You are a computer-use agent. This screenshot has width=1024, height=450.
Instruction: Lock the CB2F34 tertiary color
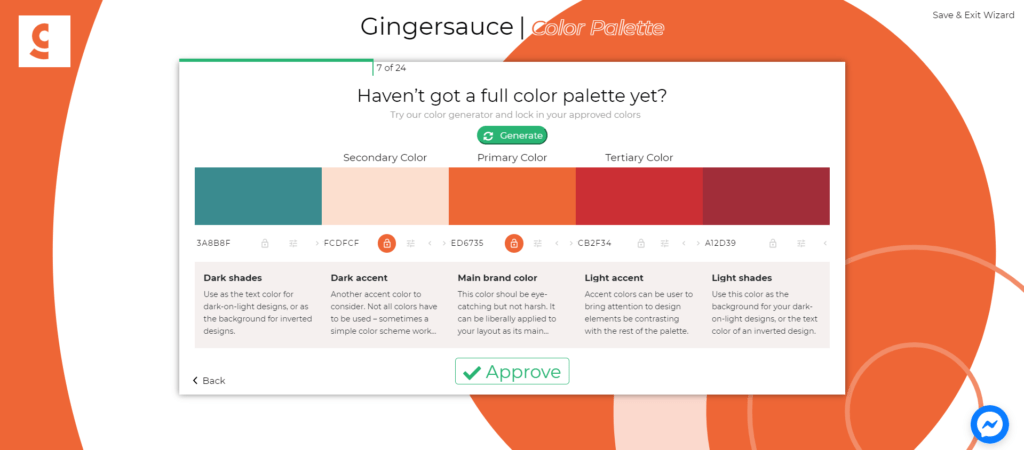(x=641, y=244)
